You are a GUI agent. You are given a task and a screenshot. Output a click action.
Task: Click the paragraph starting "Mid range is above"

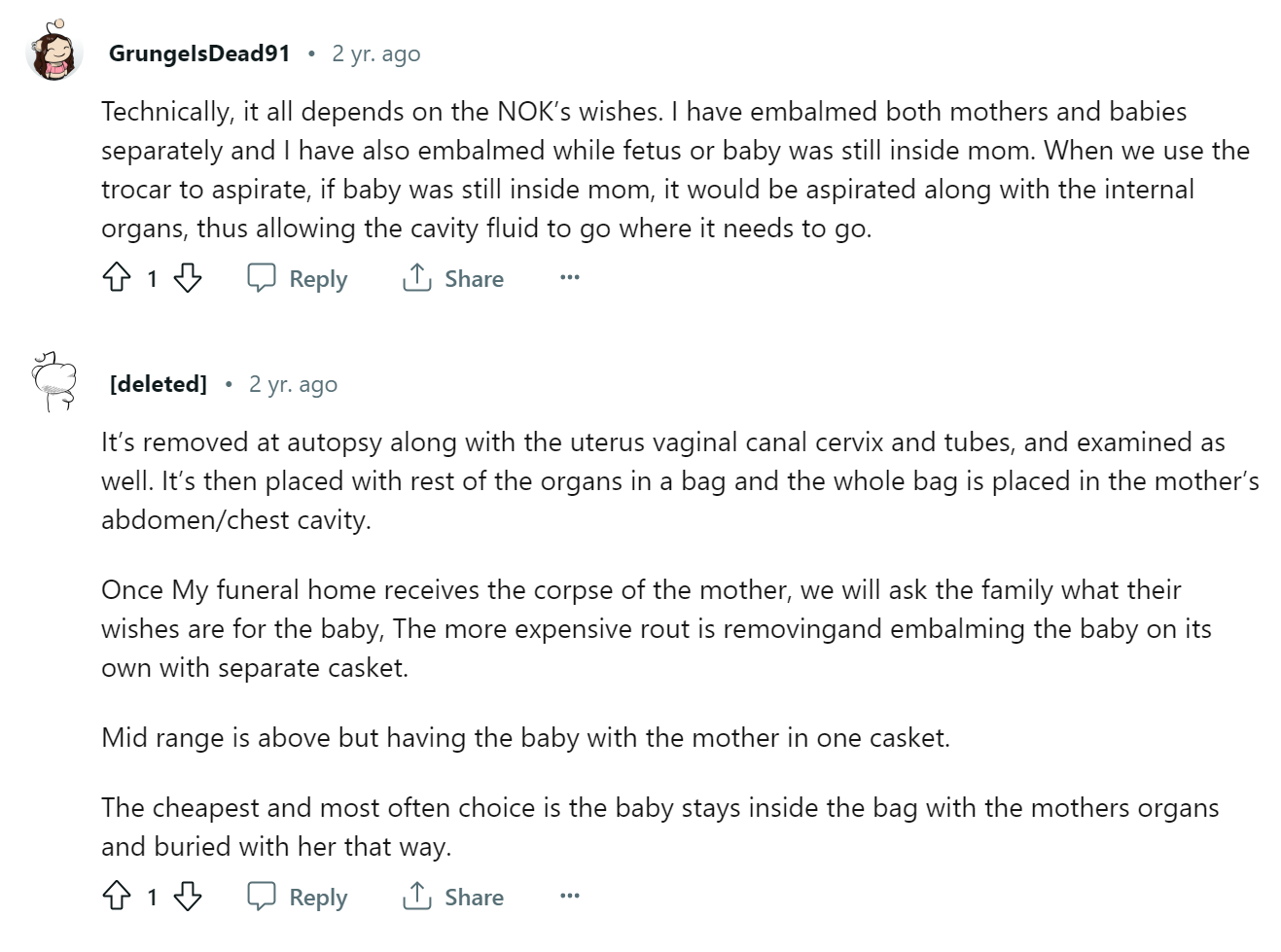click(525, 738)
